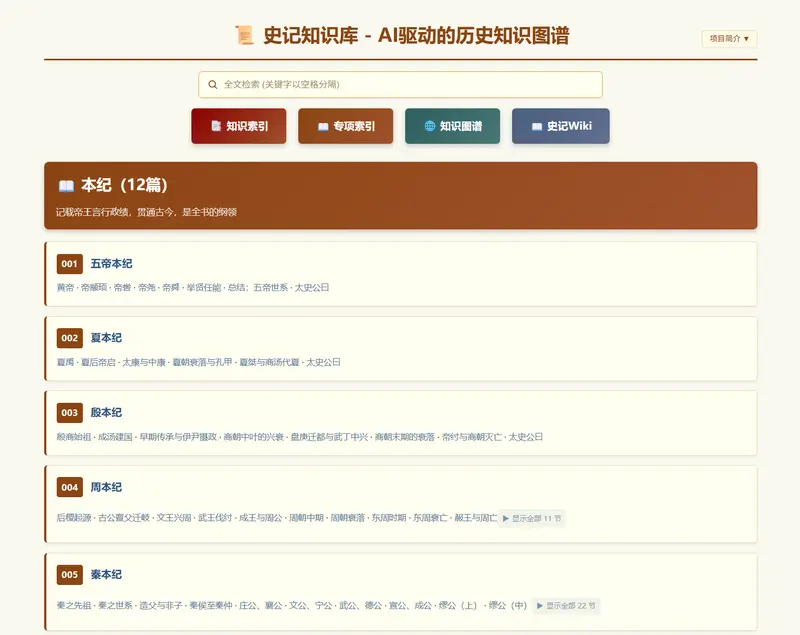
Task: Open the 五帝本纪 chapter link
Action: click(111, 264)
